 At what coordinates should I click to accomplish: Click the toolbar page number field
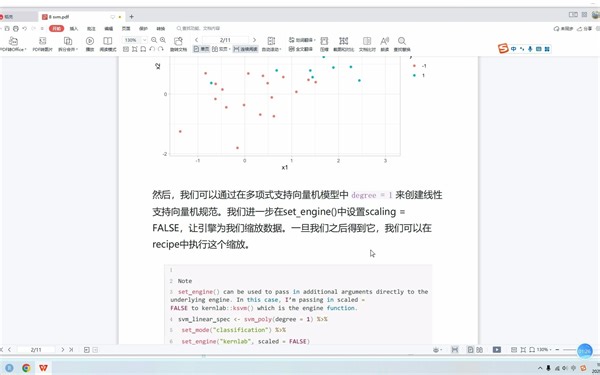(225, 40)
